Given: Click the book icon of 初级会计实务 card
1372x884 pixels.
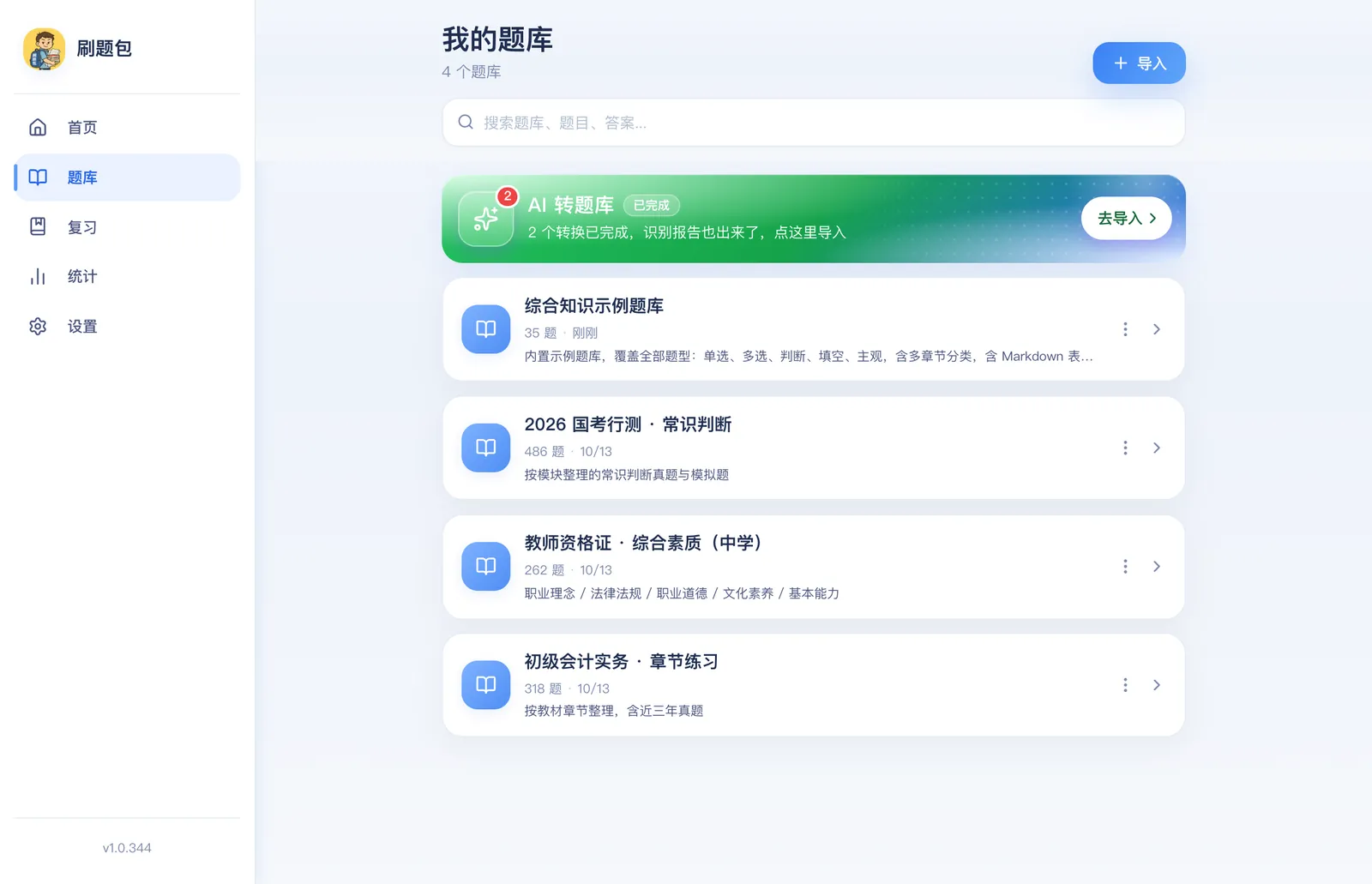Looking at the screenshot, I should coord(486,684).
